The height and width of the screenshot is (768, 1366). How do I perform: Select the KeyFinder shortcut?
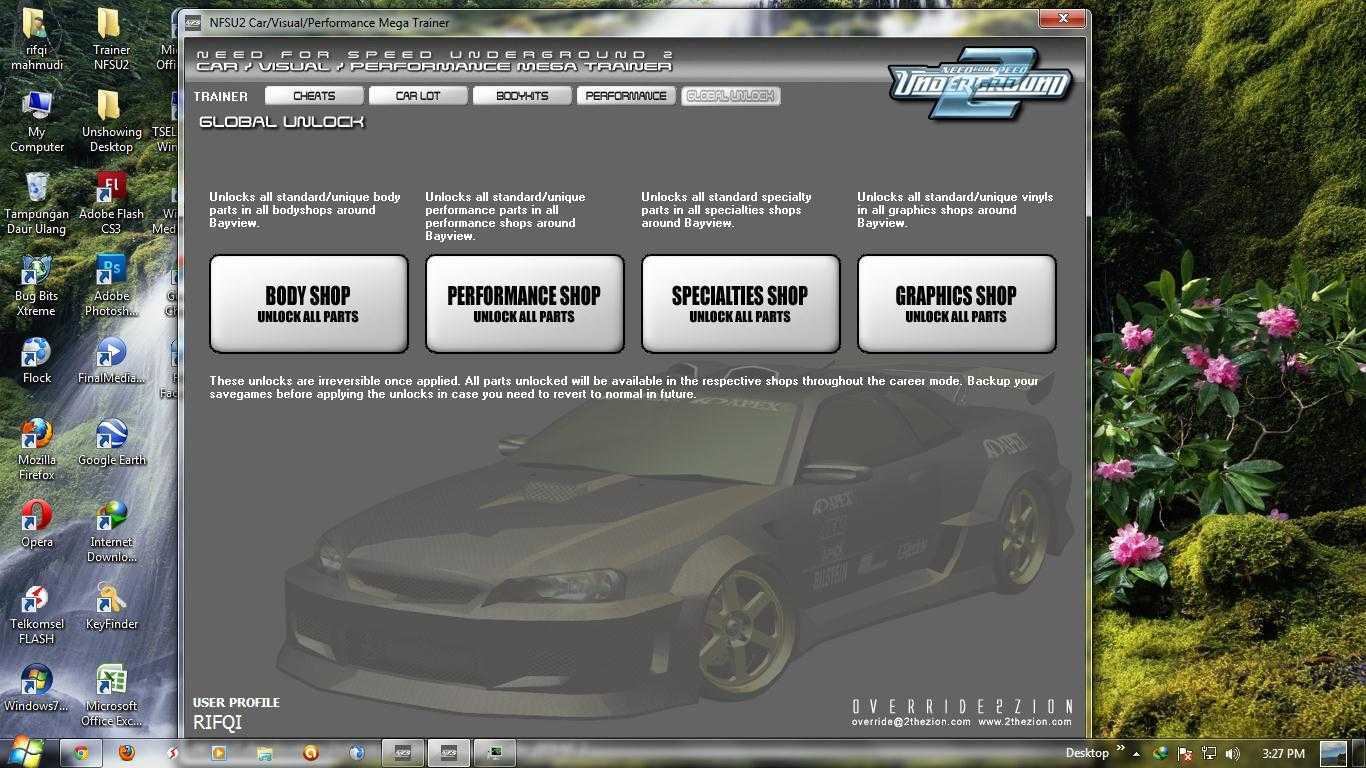[x=111, y=607]
